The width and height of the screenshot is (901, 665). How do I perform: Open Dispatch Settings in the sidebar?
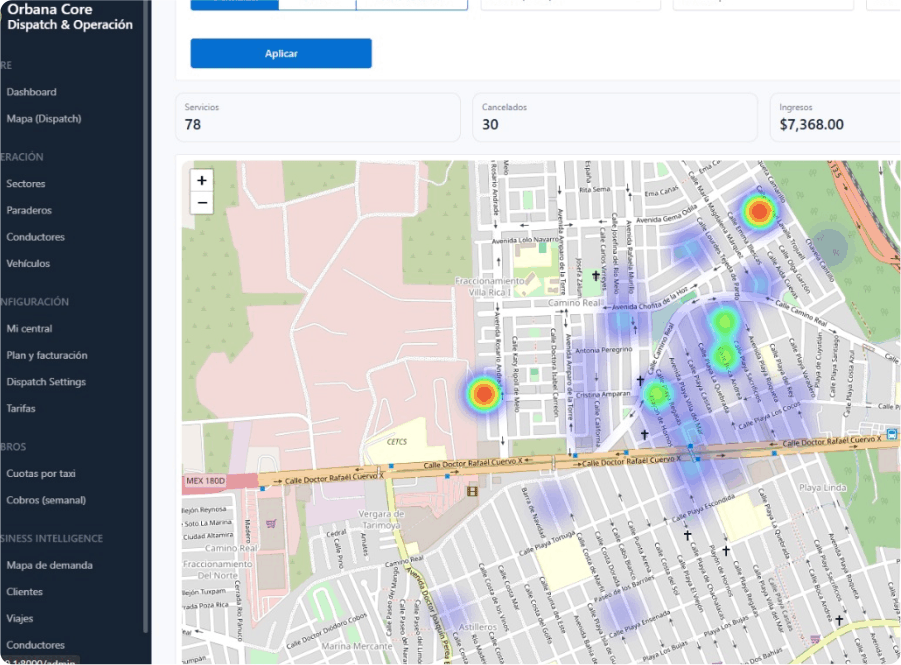pos(46,382)
